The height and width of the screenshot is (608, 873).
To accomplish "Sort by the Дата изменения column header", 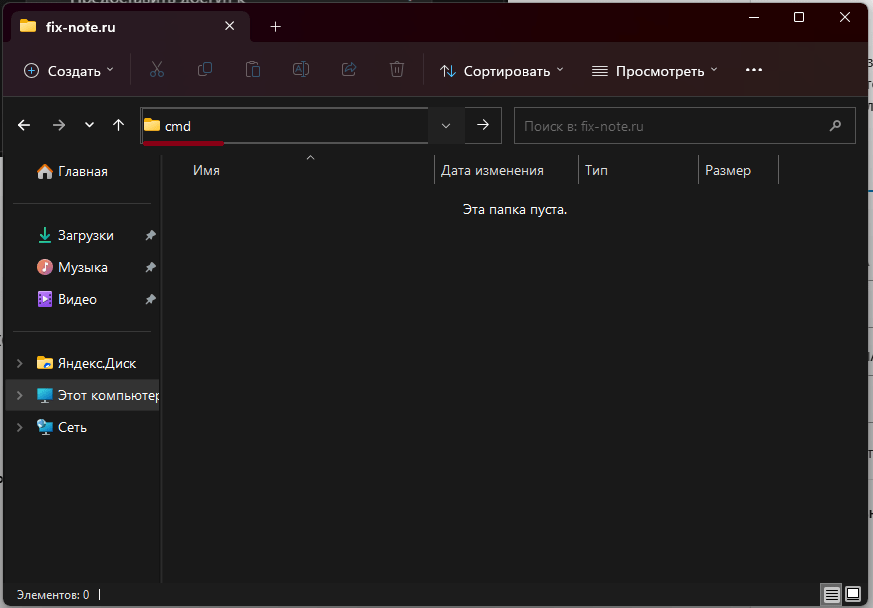I will coord(492,170).
